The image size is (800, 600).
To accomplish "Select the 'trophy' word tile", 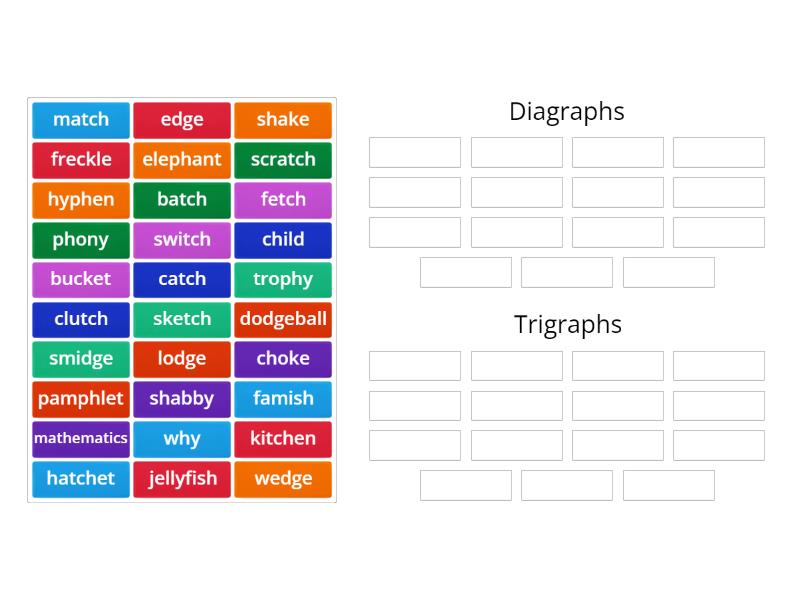I will coord(283,279).
